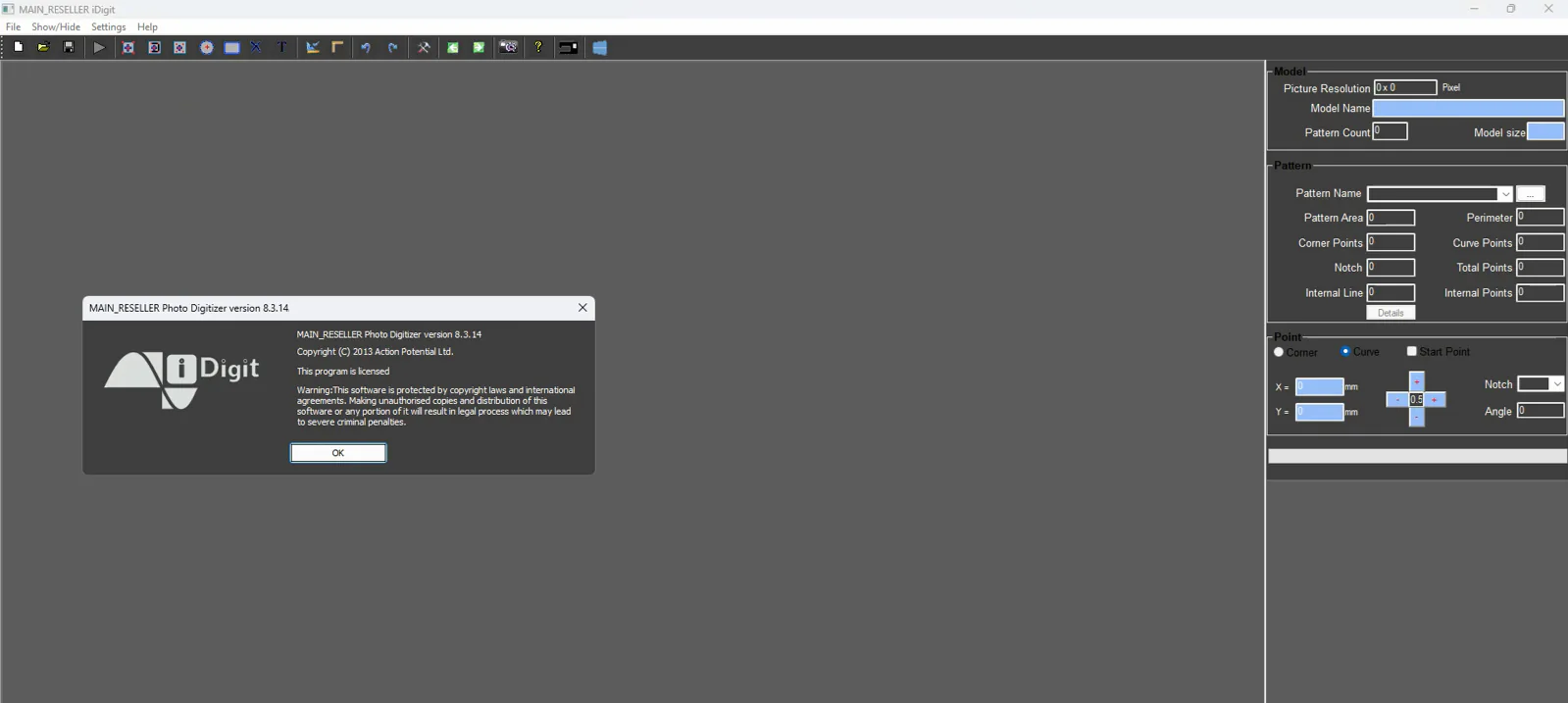Click the "This program is licensed" text
This screenshot has width=1568, height=703.
(343, 372)
